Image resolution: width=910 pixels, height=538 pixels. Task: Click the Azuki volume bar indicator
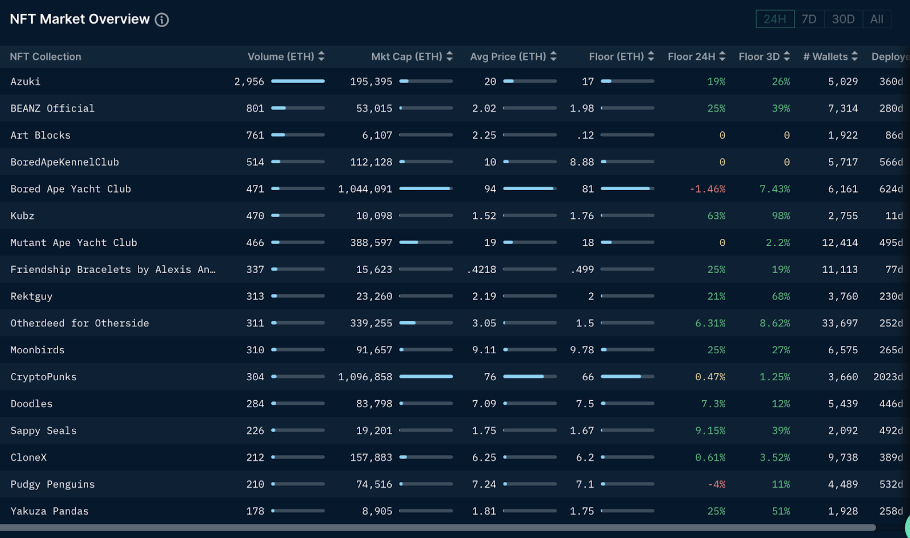297,81
